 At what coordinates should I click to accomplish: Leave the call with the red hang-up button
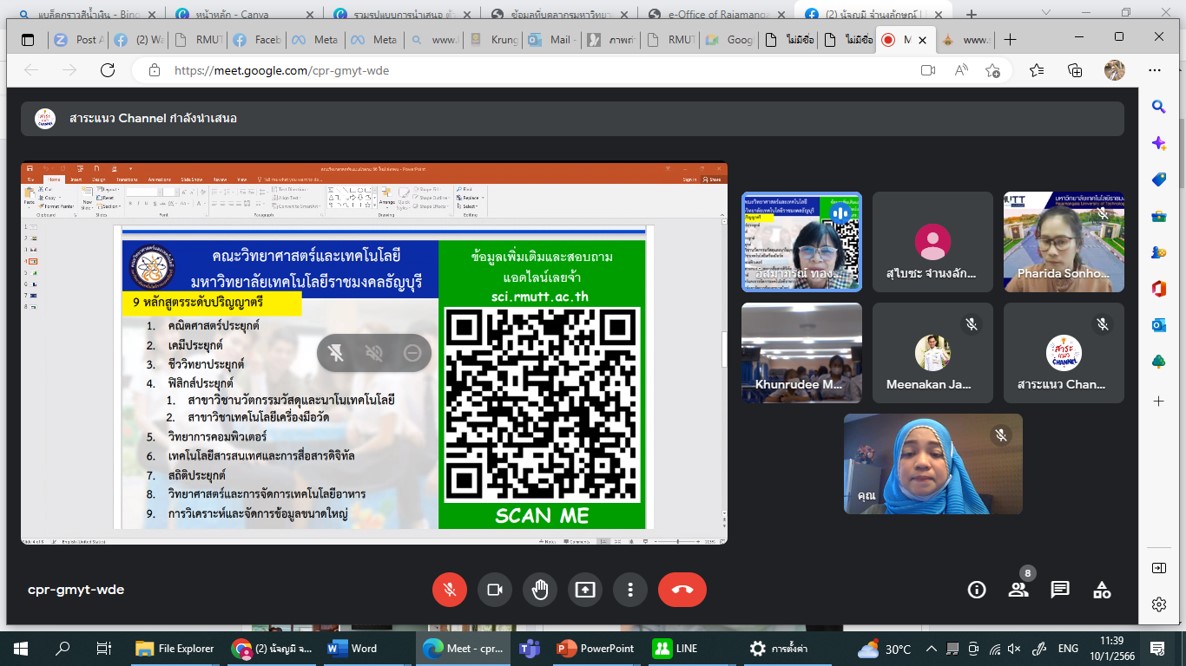click(682, 590)
